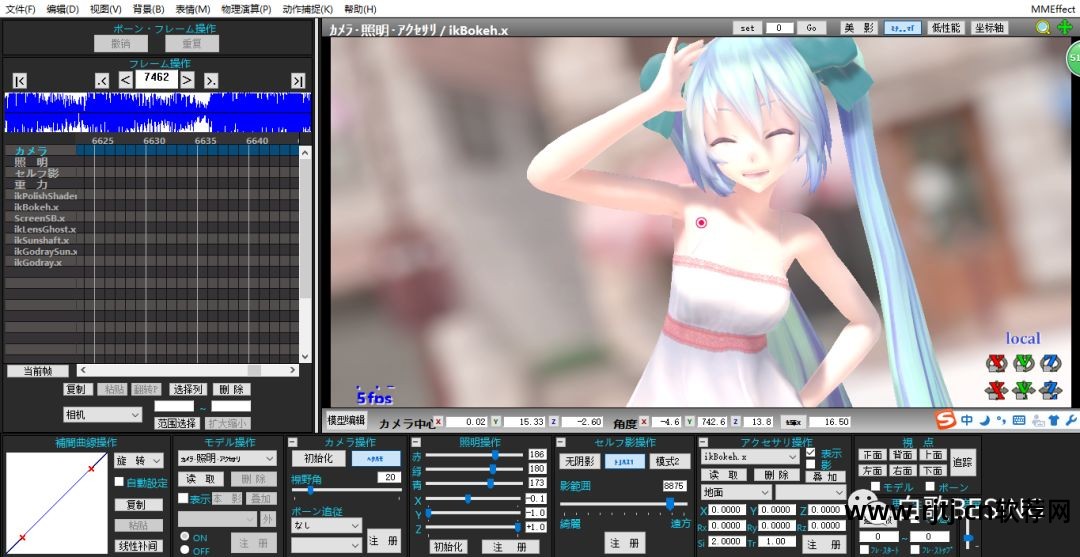Open the 相机 dropdown

coord(102,415)
